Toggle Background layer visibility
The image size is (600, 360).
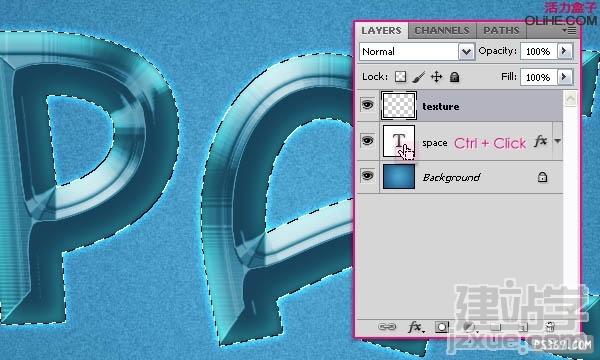tap(367, 176)
